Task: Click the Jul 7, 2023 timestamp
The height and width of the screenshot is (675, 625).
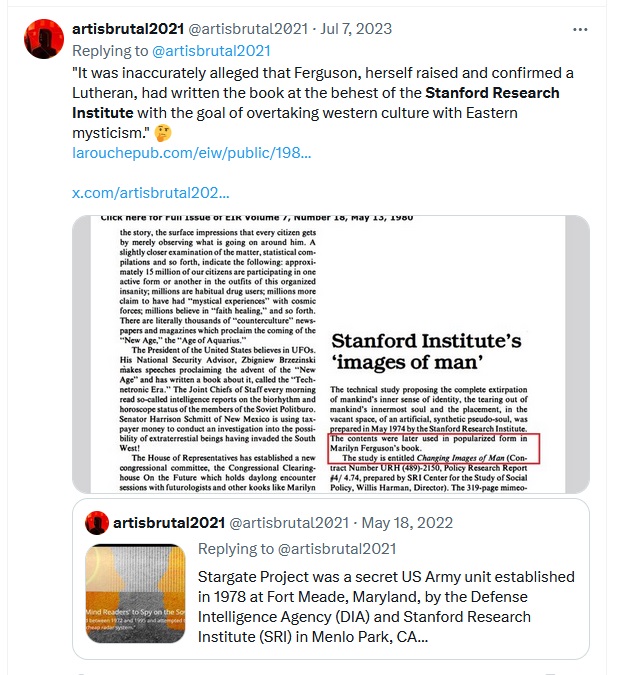Action: [356, 29]
